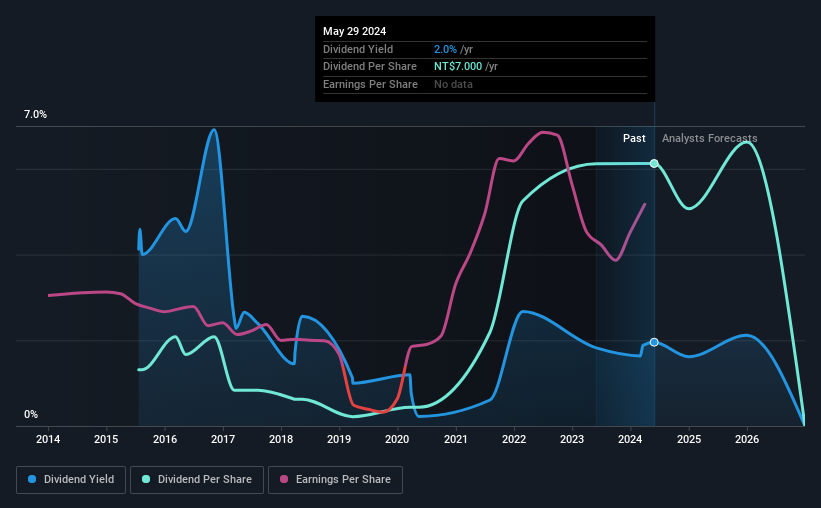Click the 2022 x-axis label
The image size is (821, 508).
[514, 439]
